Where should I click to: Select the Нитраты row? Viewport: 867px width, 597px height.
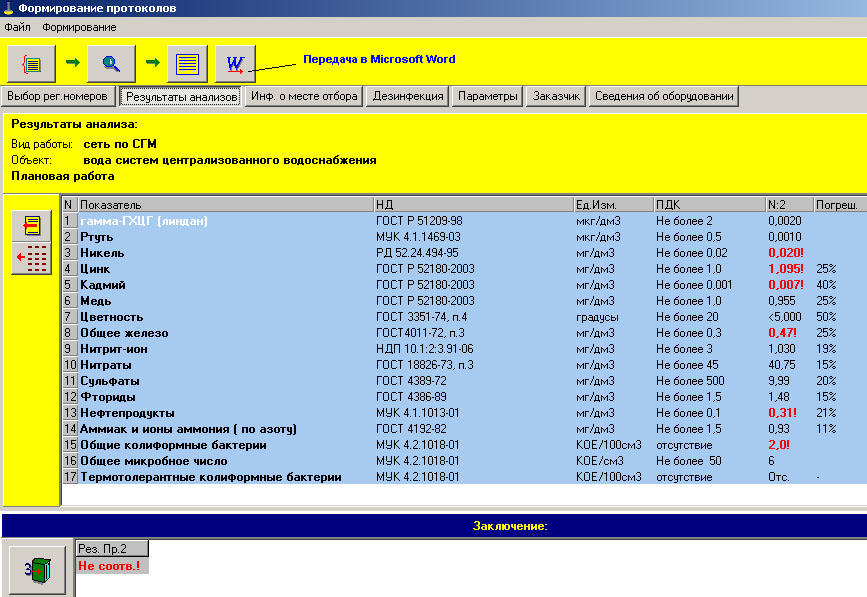click(464, 365)
